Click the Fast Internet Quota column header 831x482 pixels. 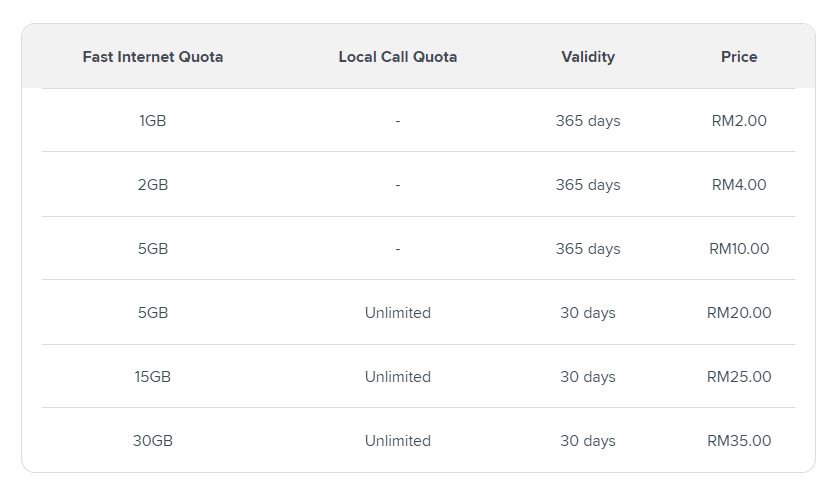[x=153, y=57]
